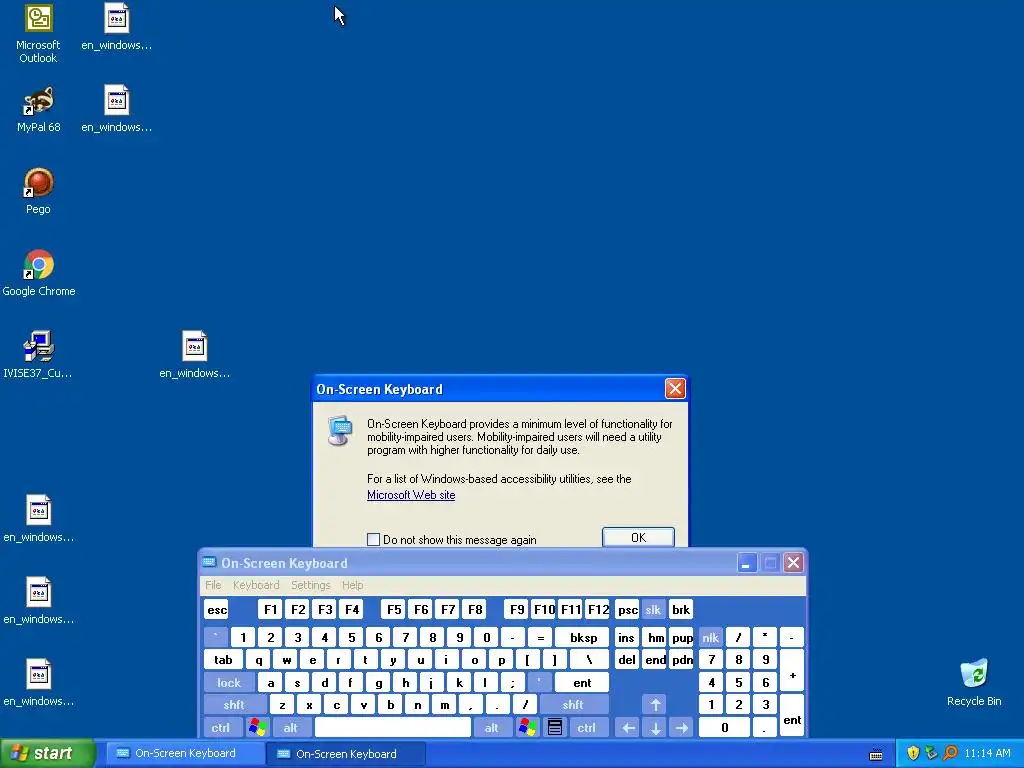Open Microsoft Outlook desktop icon

[x=38, y=34]
